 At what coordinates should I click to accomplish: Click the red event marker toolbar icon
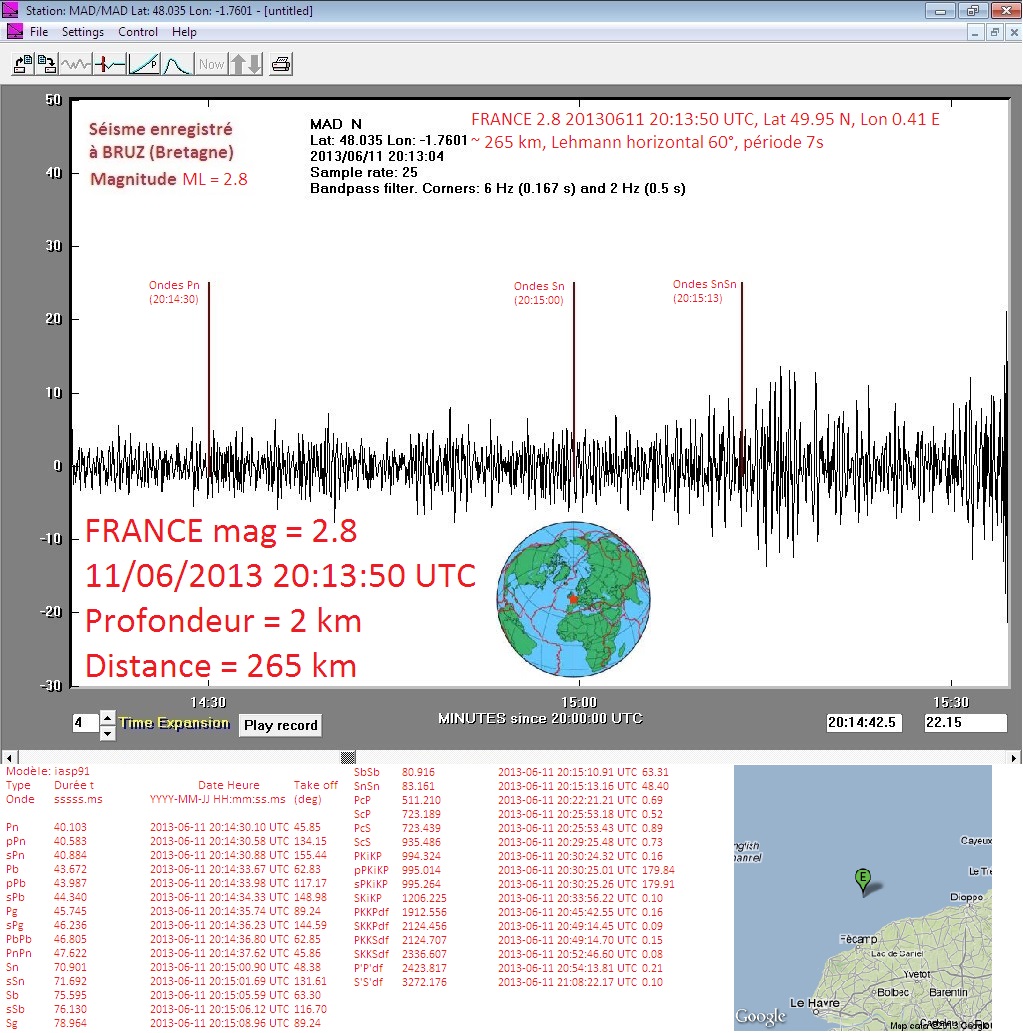coord(110,64)
